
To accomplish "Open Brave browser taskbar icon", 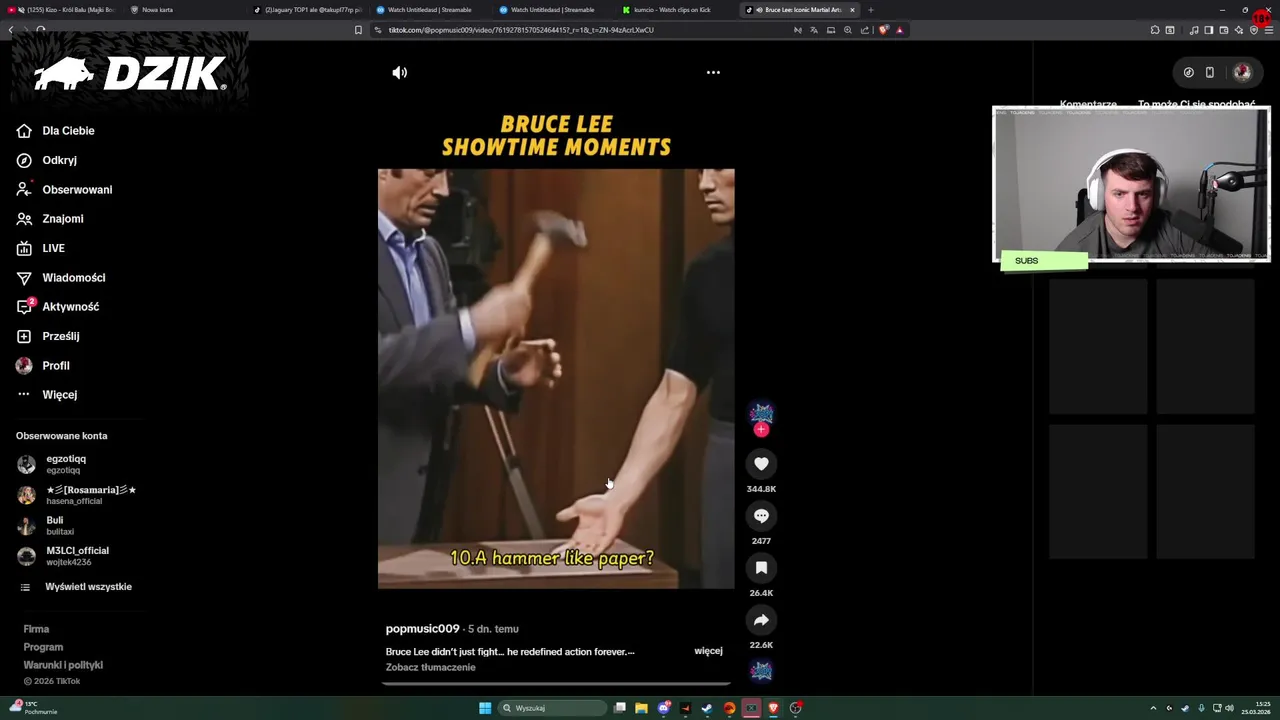I will [x=773, y=708].
